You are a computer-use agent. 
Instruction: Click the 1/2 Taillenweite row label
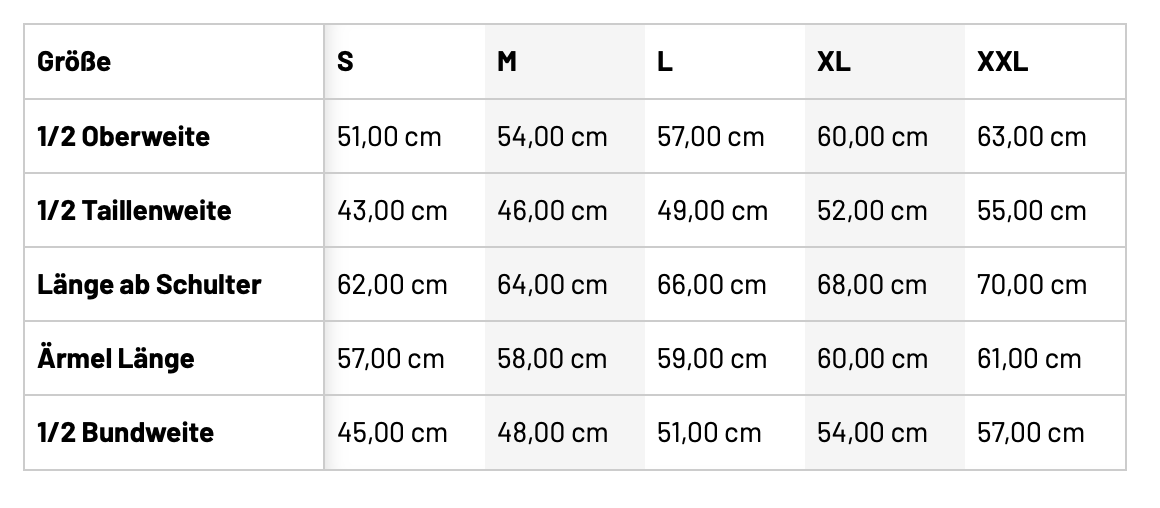(134, 210)
